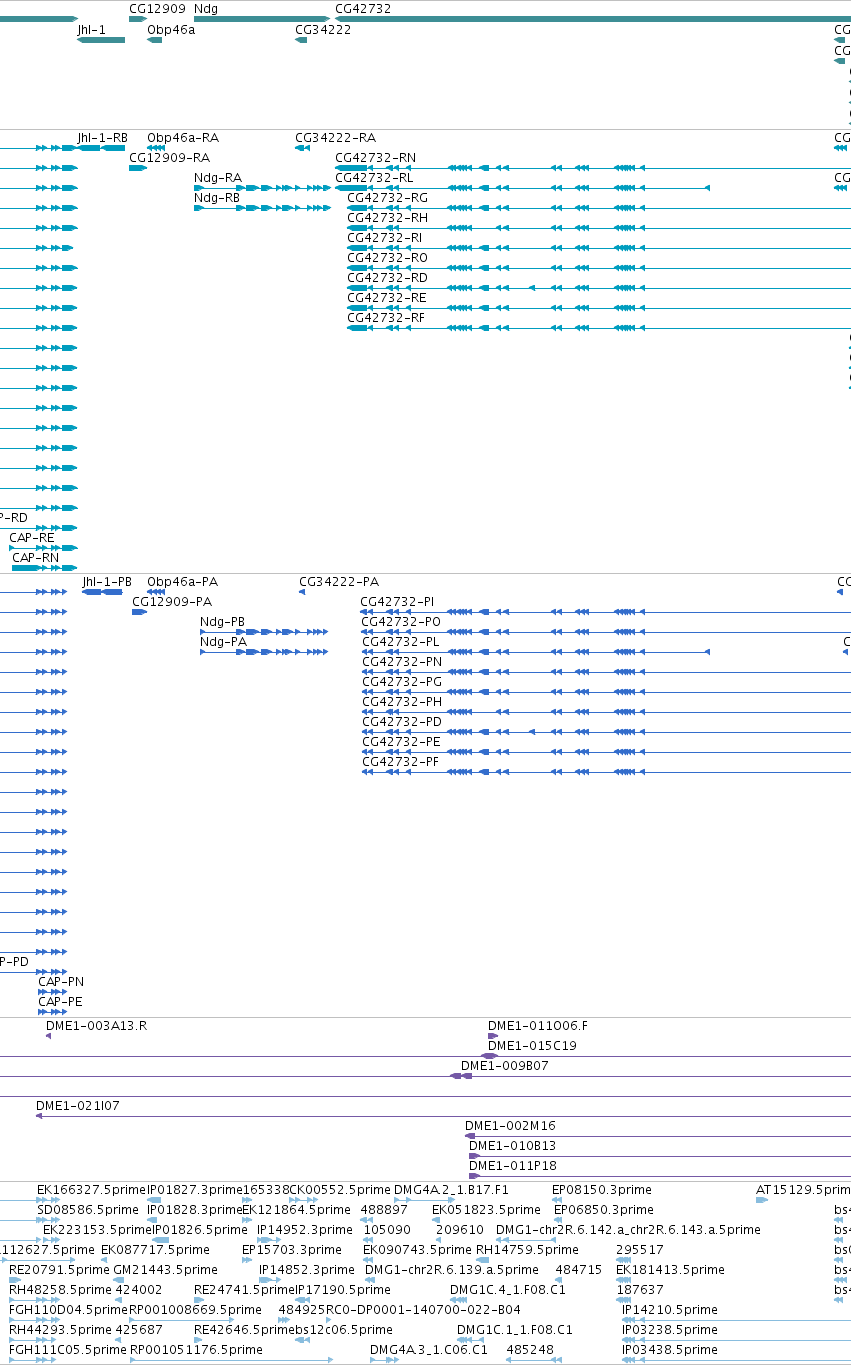851x1365 pixels.
Task: Click the SD08586.5prime EST label
Action: (x=88, y=1210)
